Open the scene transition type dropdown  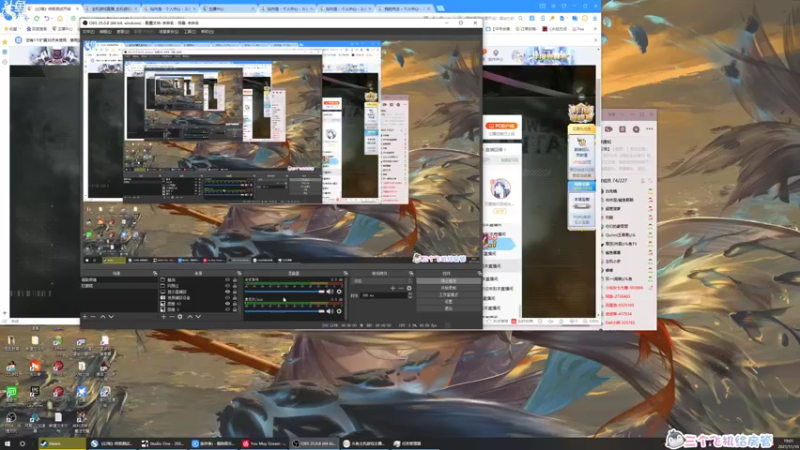(382, 281)
